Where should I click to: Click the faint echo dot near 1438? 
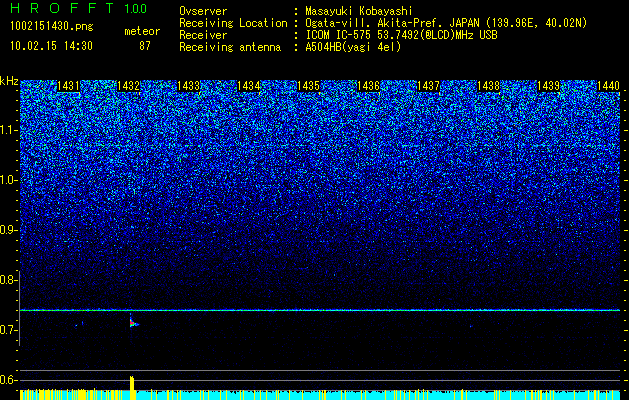point(471,326)
